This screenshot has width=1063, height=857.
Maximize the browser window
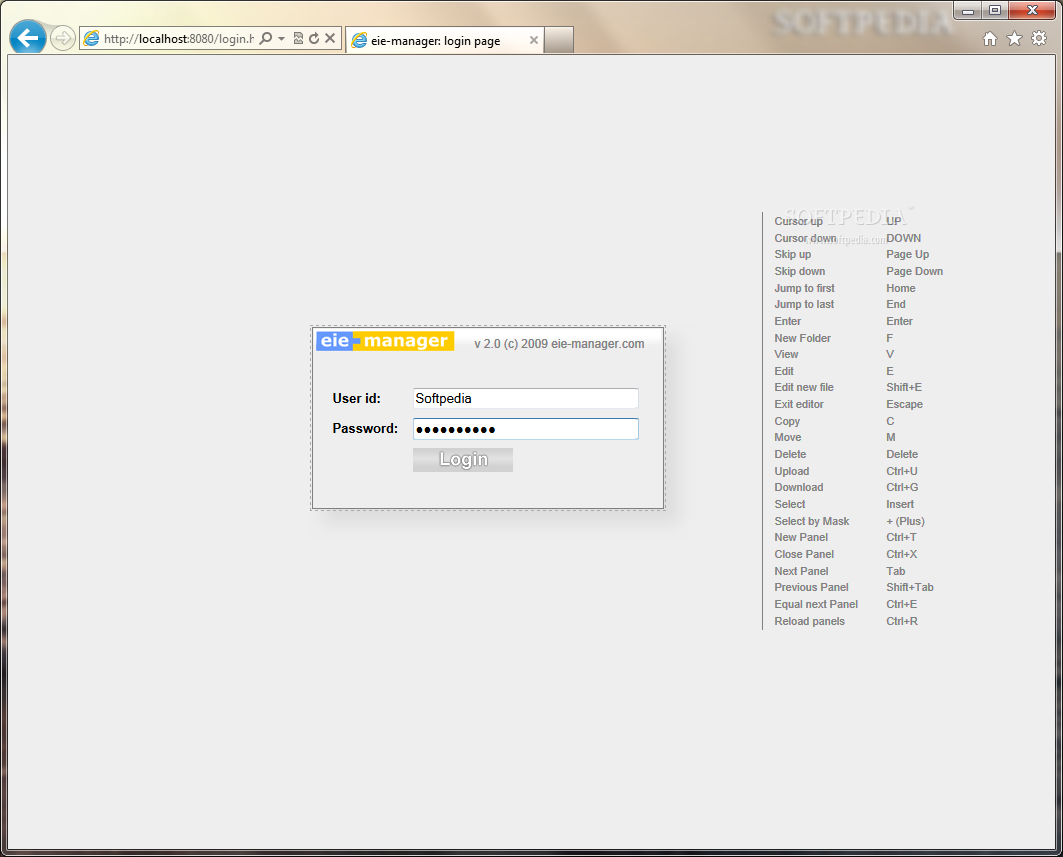pyautogui.click(x=995, y=10)
